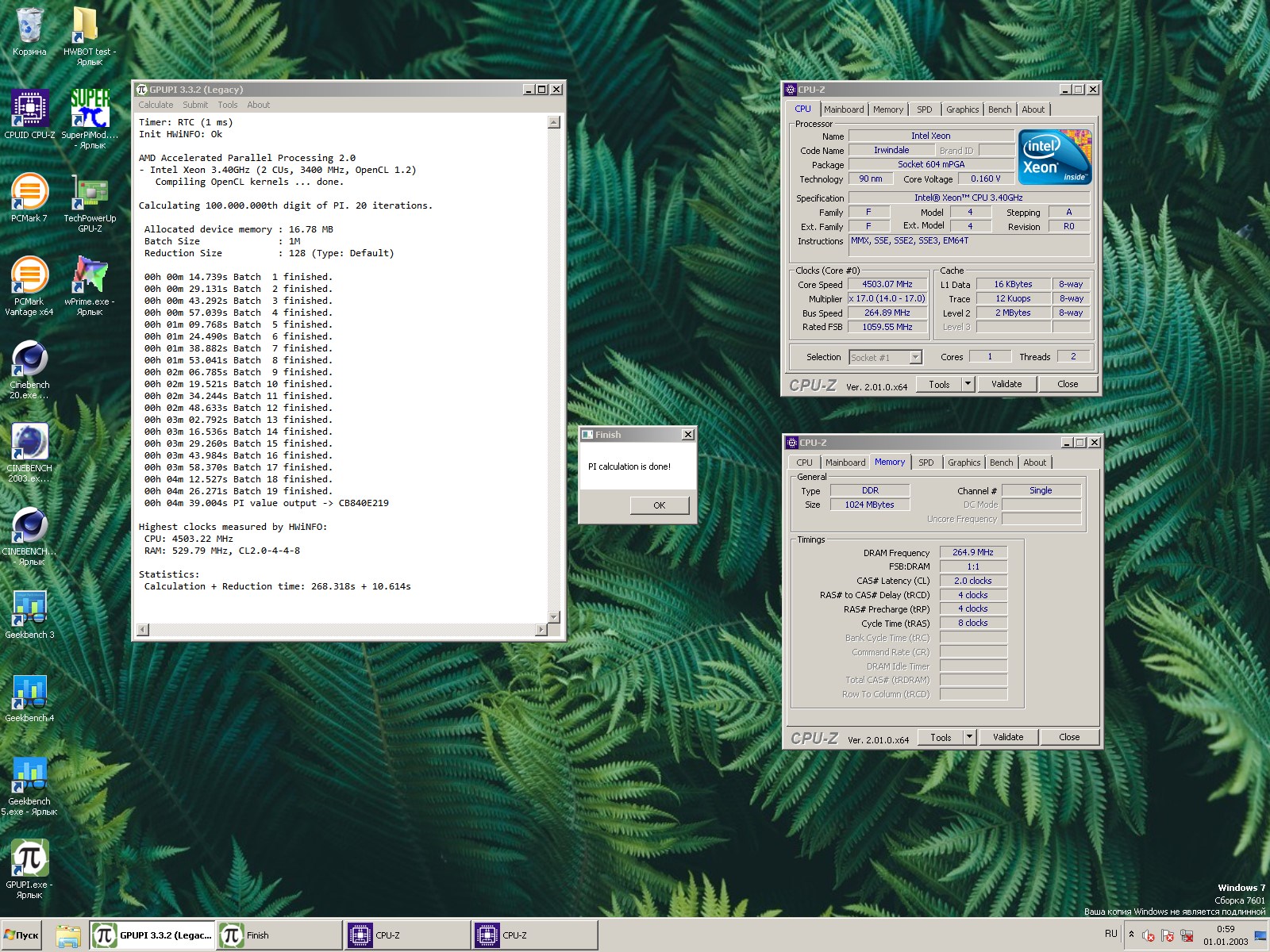Viewport: 1270px width, 952px height.
Task: Click Tools button in upper CPU-Z window
Action: point(939,385)
